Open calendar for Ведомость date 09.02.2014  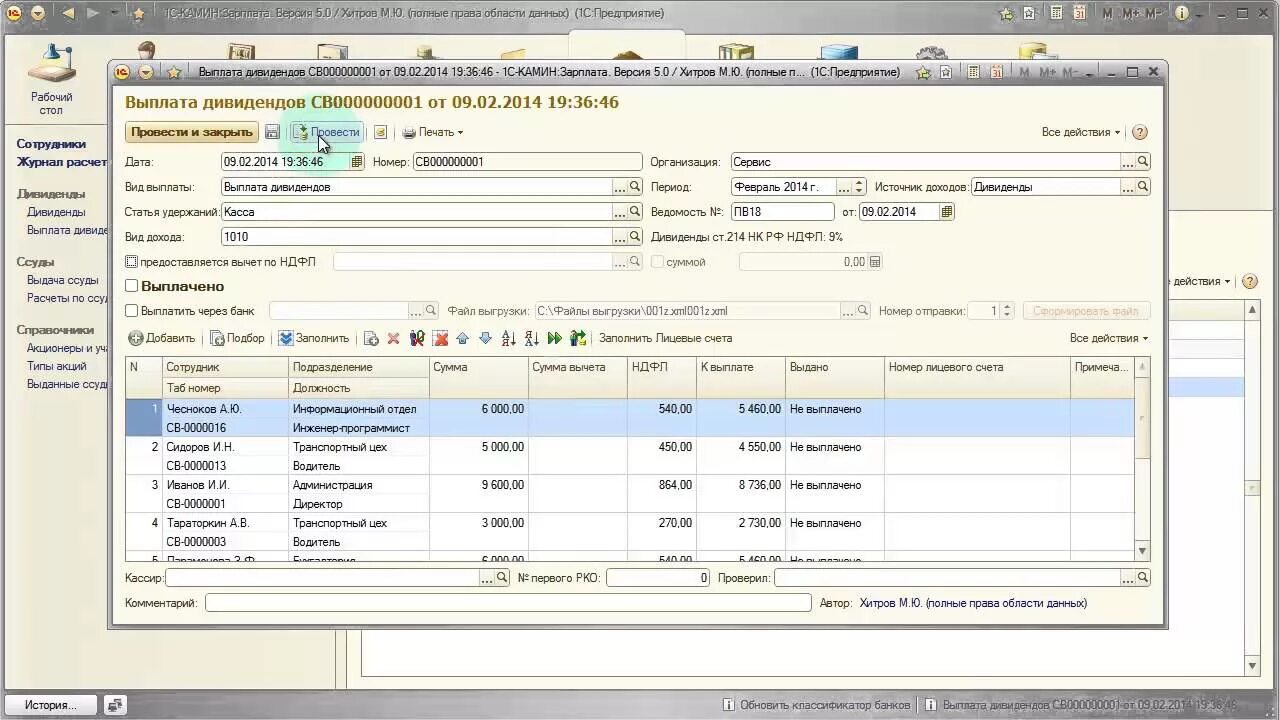tap(947, 212)
